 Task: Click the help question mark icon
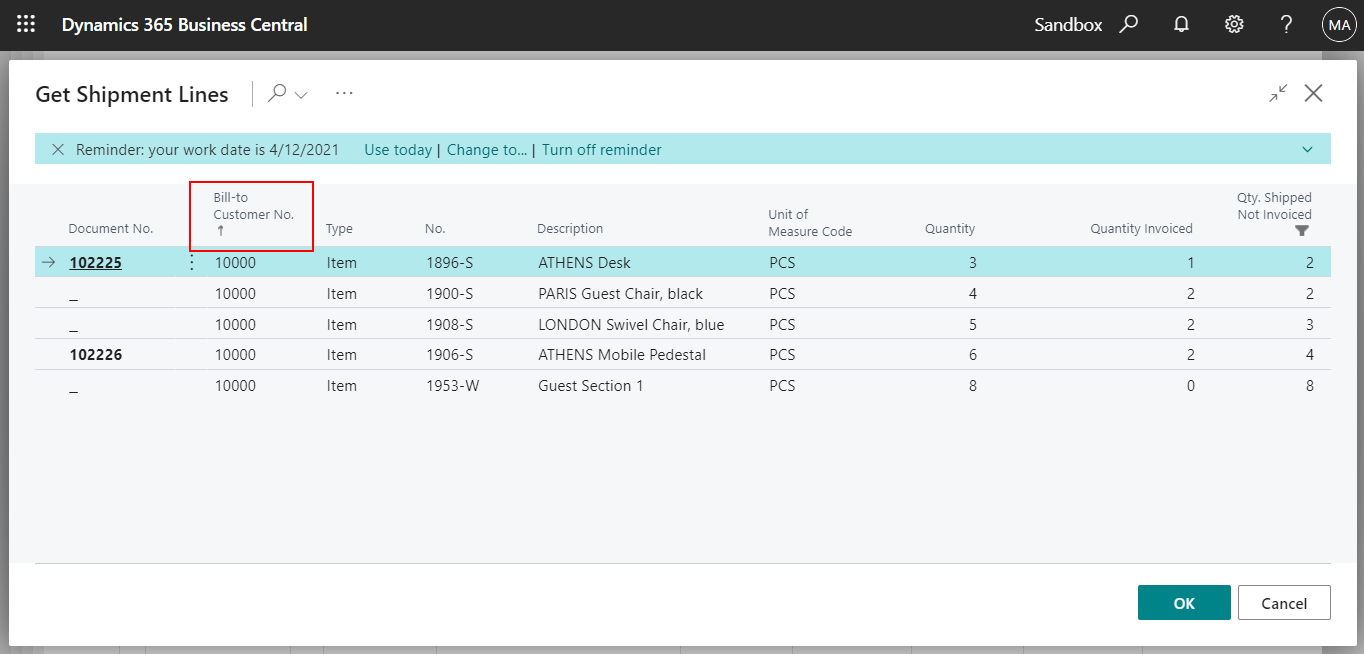click(1286, 24)
